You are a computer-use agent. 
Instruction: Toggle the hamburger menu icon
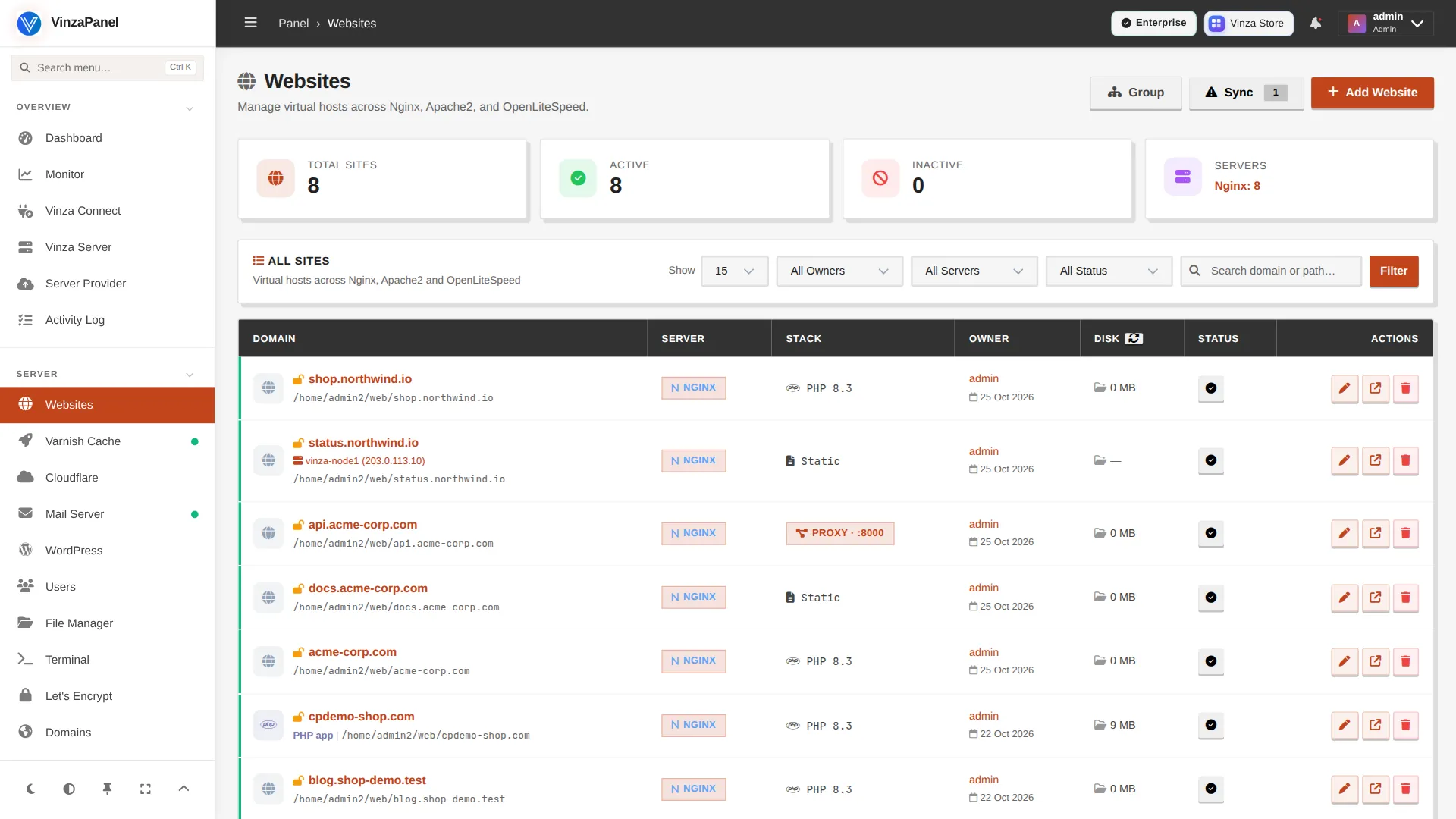pyautogui.click(x=250, y=23)
